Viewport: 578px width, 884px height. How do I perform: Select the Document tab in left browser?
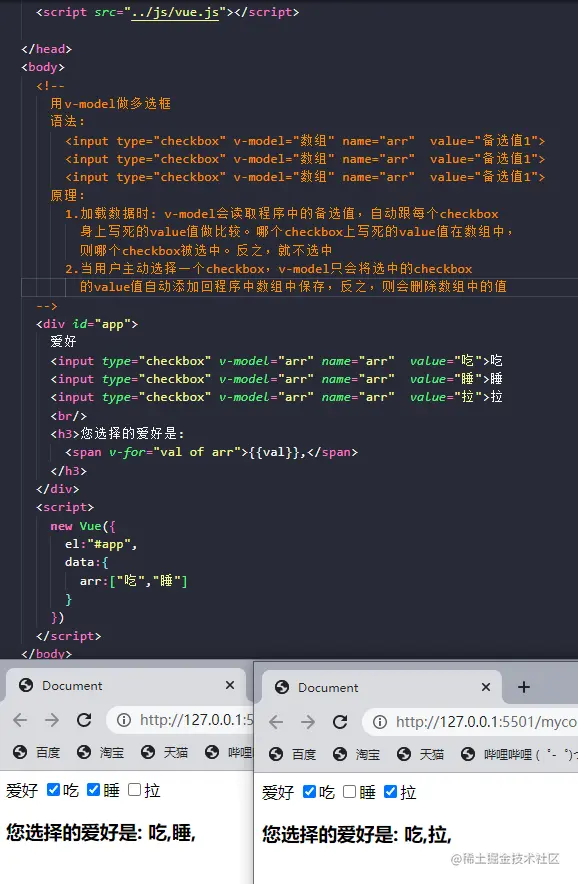pos(125,686)
